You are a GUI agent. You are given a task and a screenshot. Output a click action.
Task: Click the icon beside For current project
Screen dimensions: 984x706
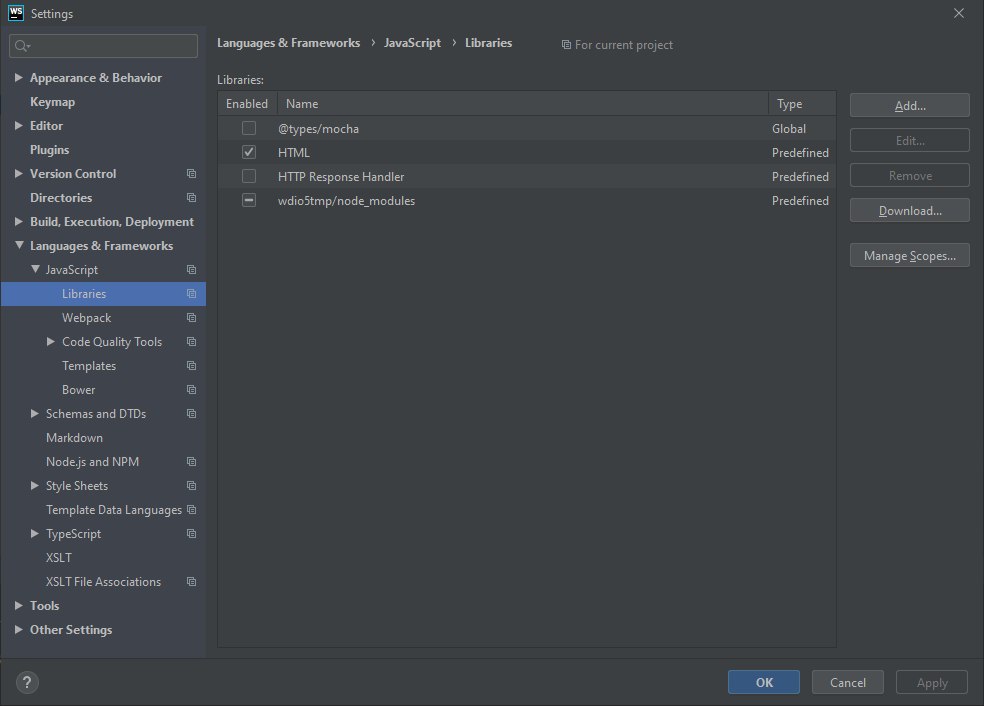tap(566, 45)
